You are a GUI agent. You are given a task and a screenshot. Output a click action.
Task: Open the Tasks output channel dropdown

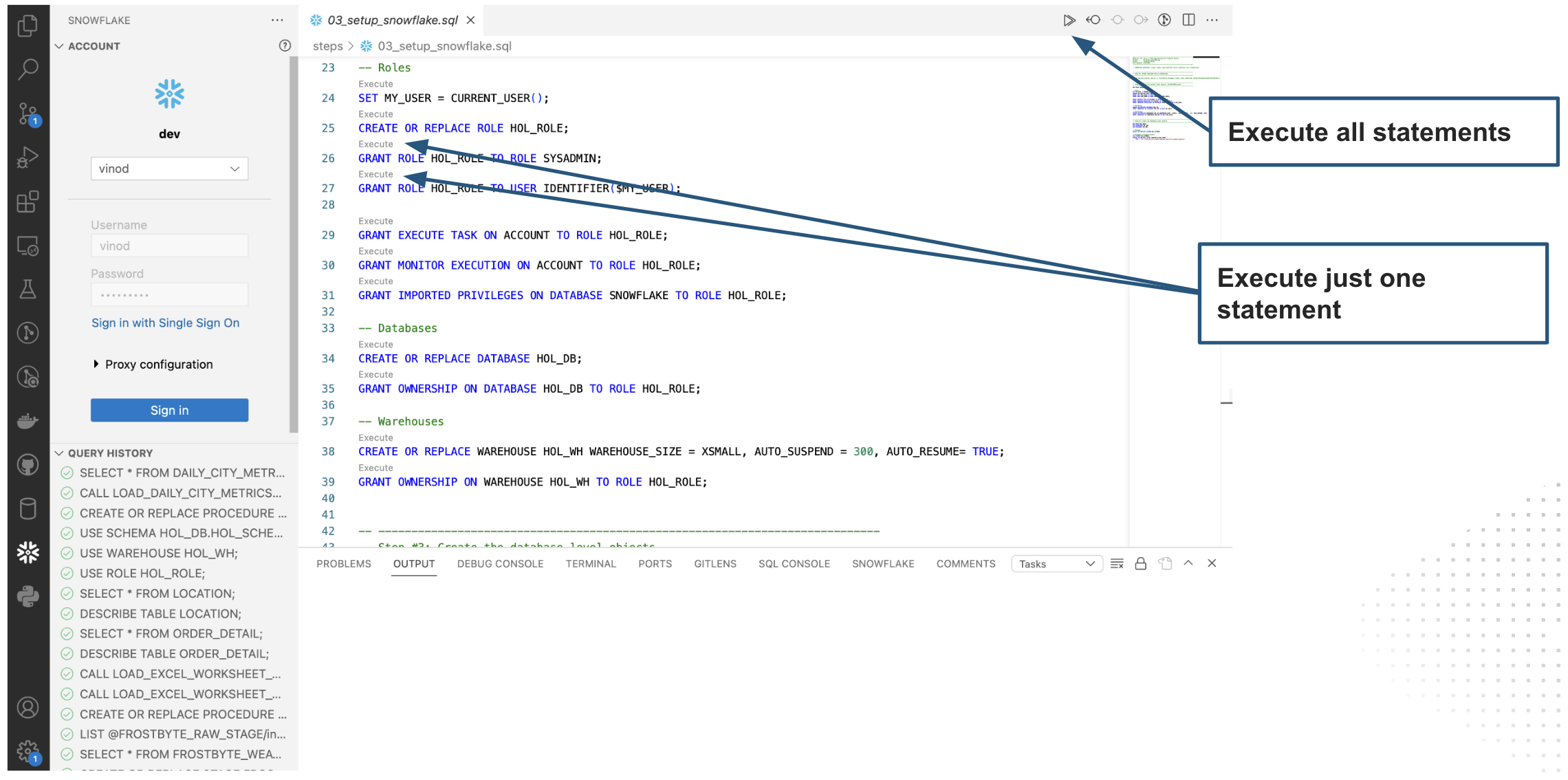1056,563
